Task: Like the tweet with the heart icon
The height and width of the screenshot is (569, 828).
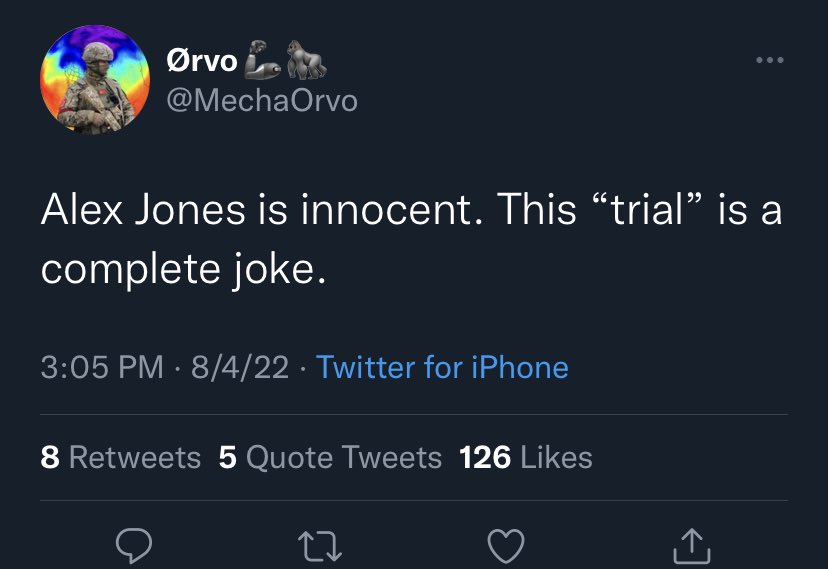Action: (x=506, y=546)
